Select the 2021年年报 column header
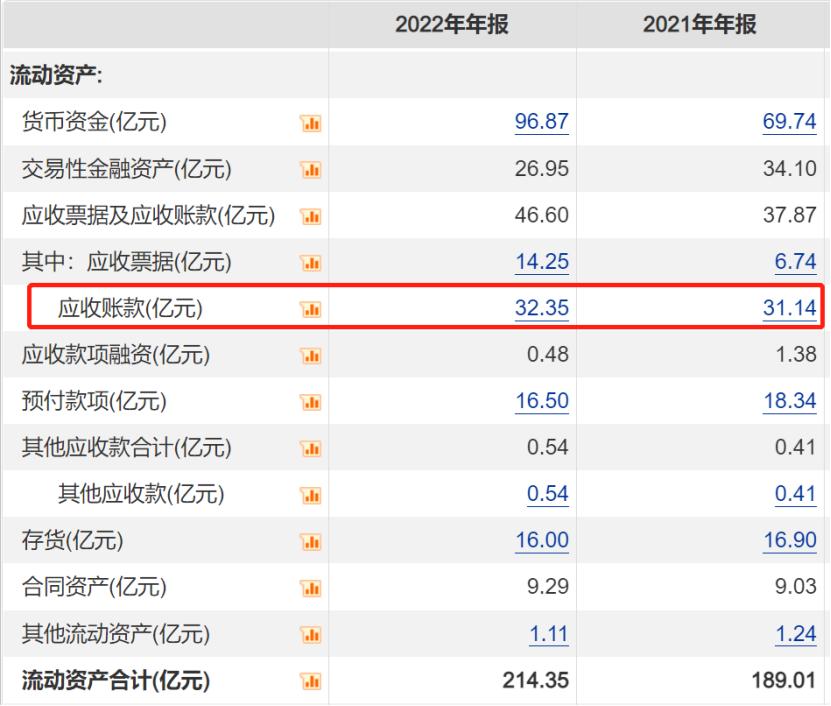This screenshot has height=706, width=831. [x=700, y=25]
